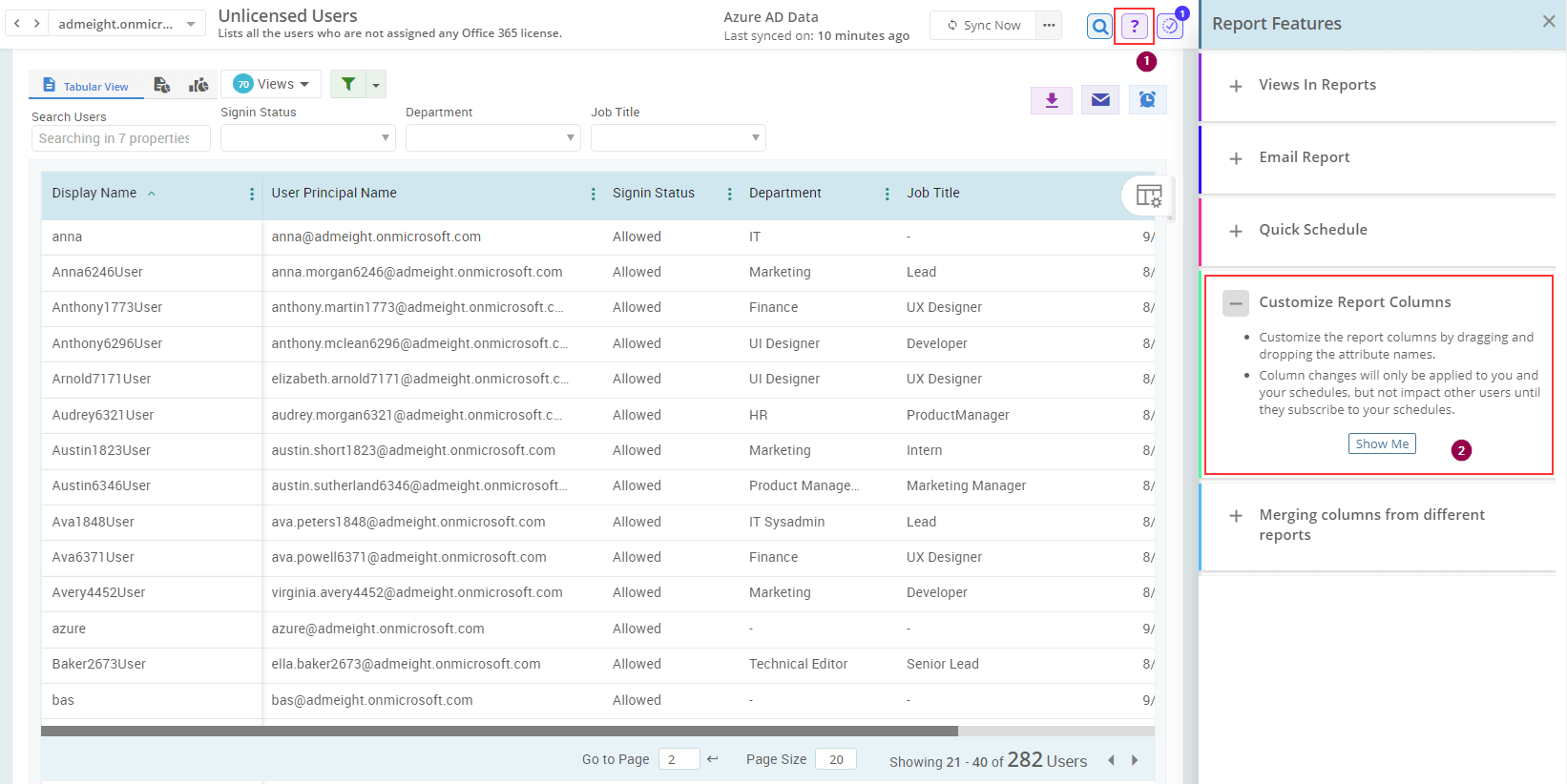Click the email report envelope icon
Screen dimensions: 1567x784
click(x=1100, y=100)
